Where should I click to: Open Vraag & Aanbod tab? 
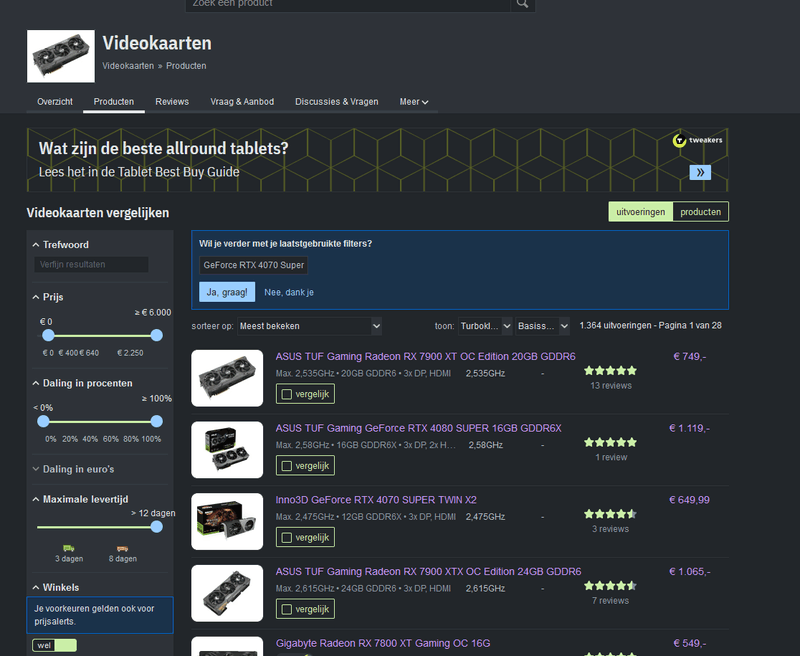point(242,102)
